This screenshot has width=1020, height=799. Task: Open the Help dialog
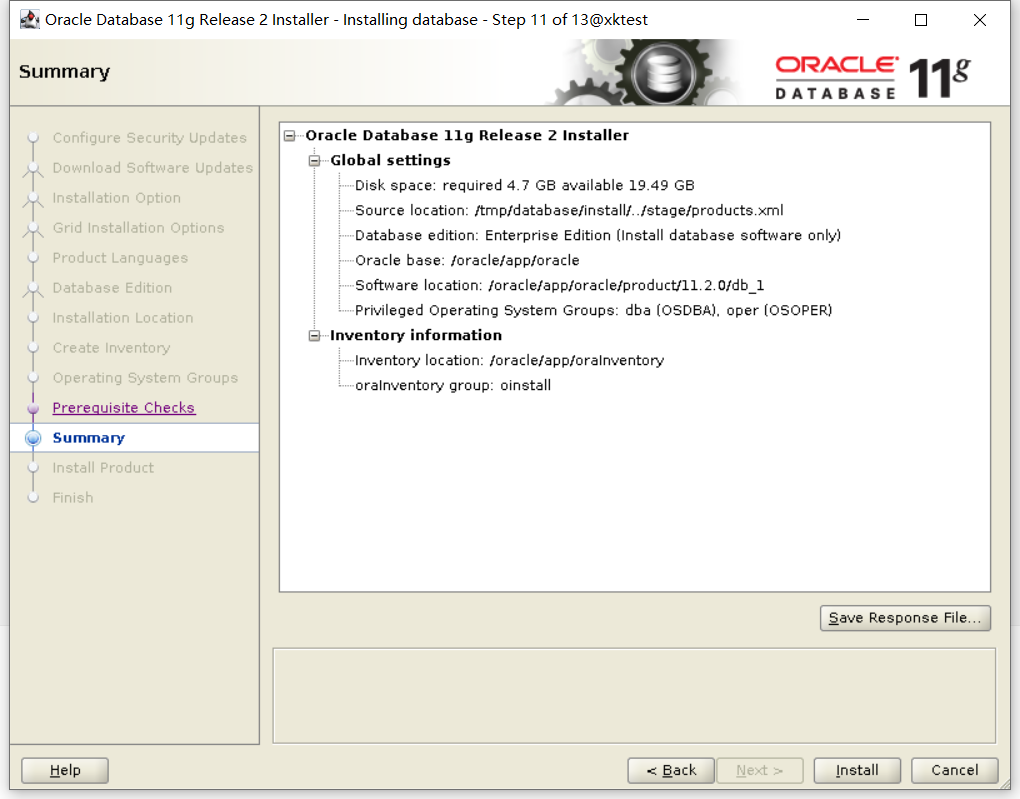pos(65,770)
